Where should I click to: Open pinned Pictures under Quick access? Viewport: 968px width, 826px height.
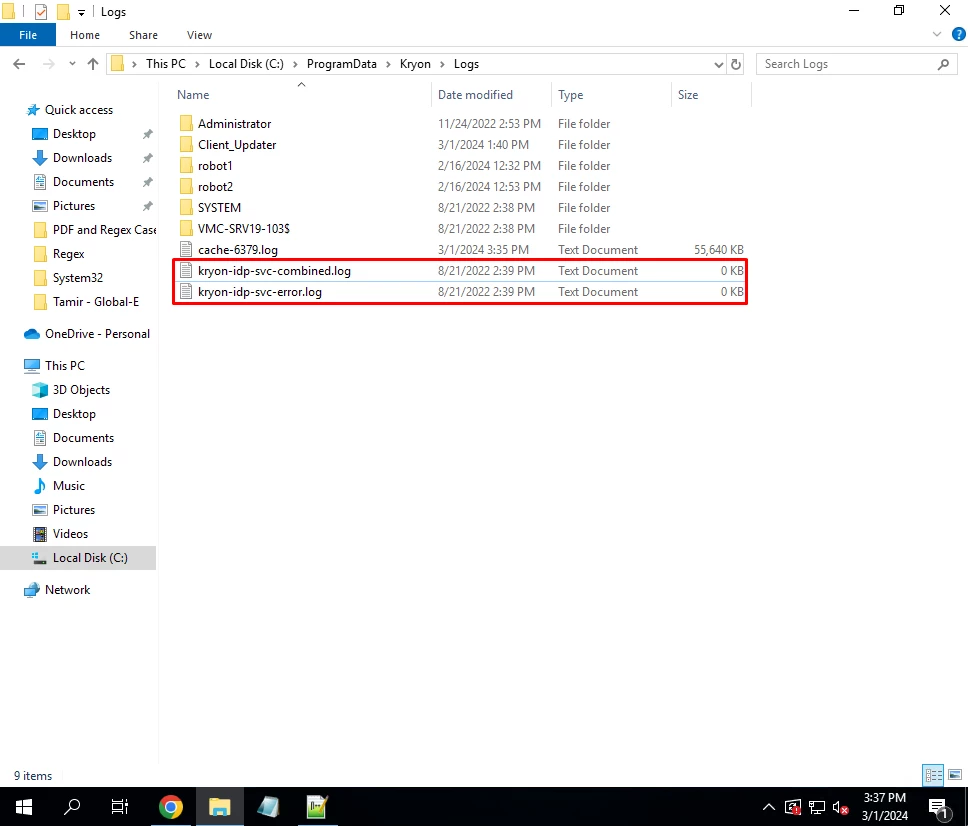73,206
